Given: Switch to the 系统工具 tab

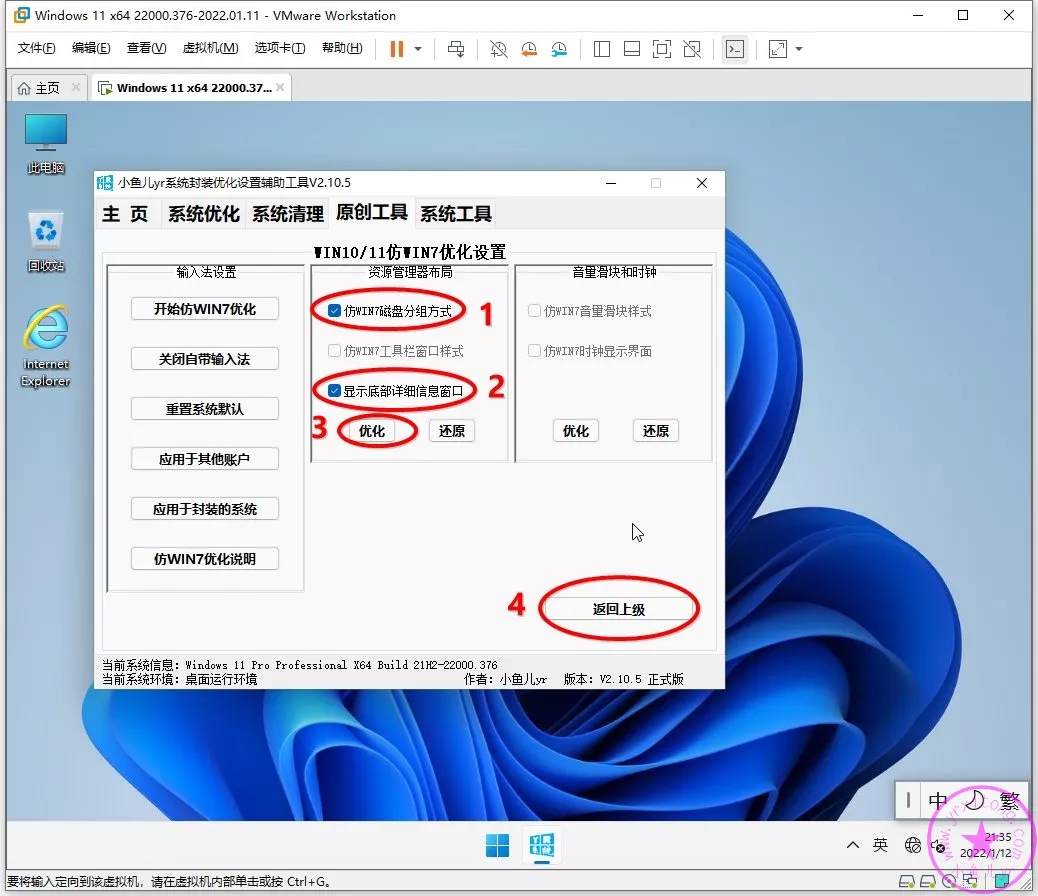Looking at the screenshot, I should (x=456, y=213).
